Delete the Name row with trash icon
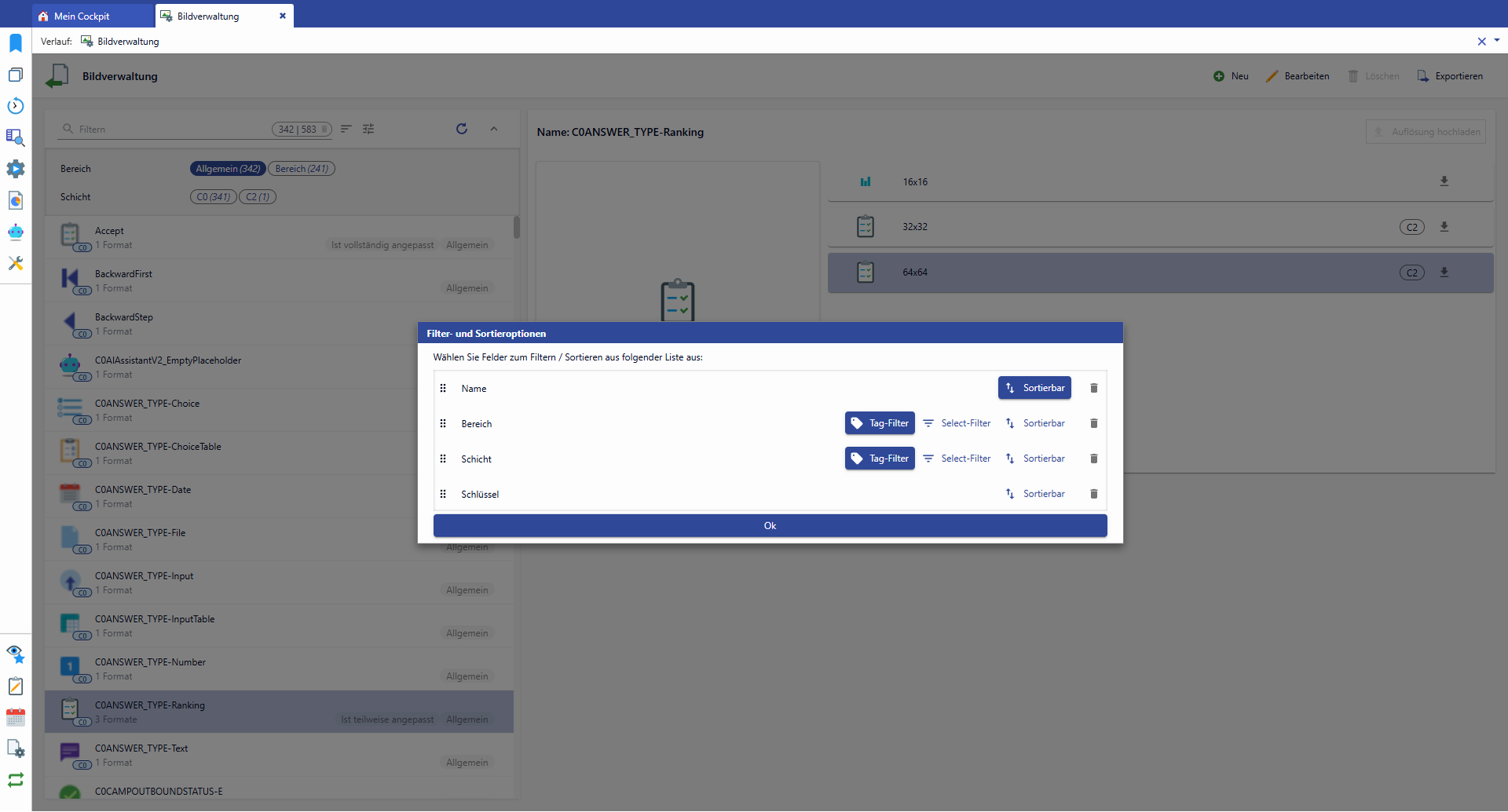This screenshot has width=1508, height=812. [x=1093, y=388]
